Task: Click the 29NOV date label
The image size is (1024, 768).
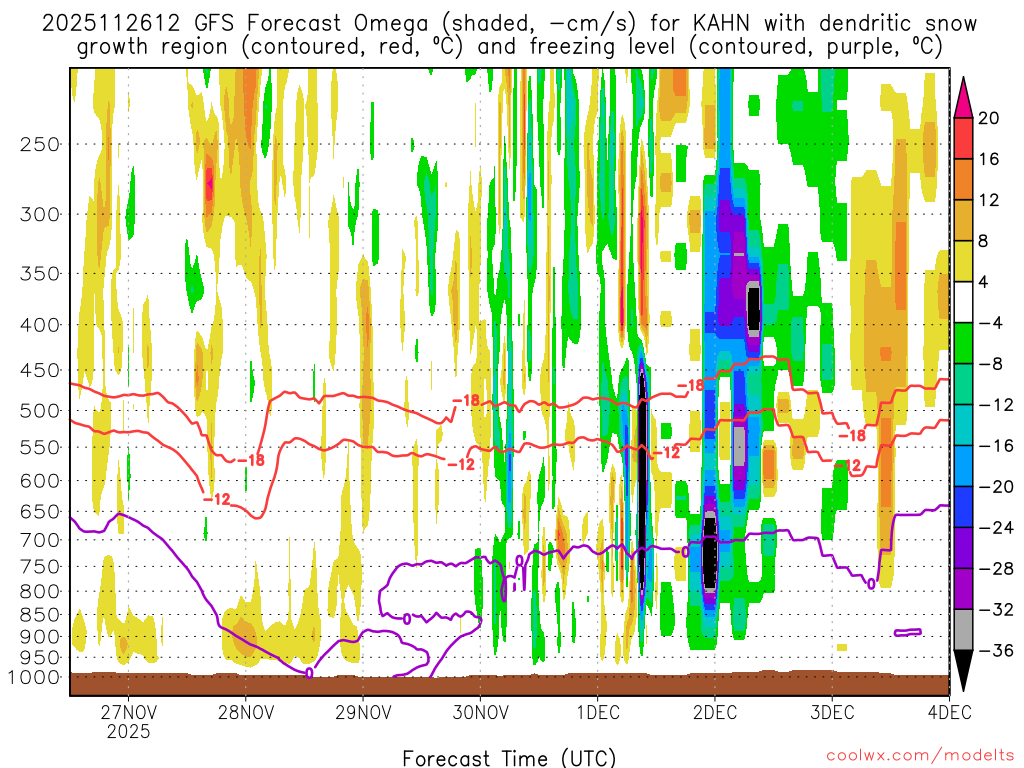Action: point(363,711)
